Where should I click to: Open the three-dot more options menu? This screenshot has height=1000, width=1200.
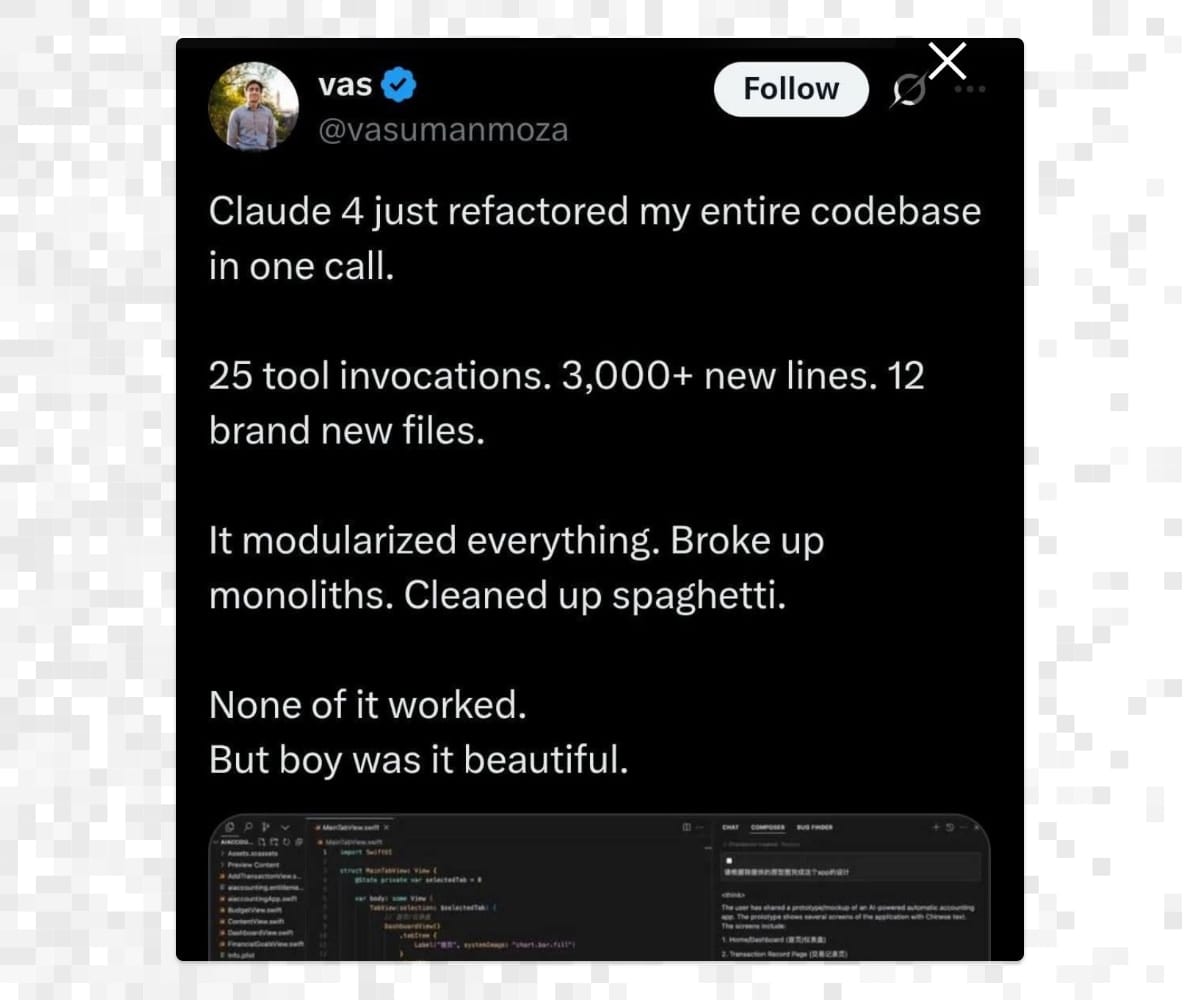pos(970,89)
